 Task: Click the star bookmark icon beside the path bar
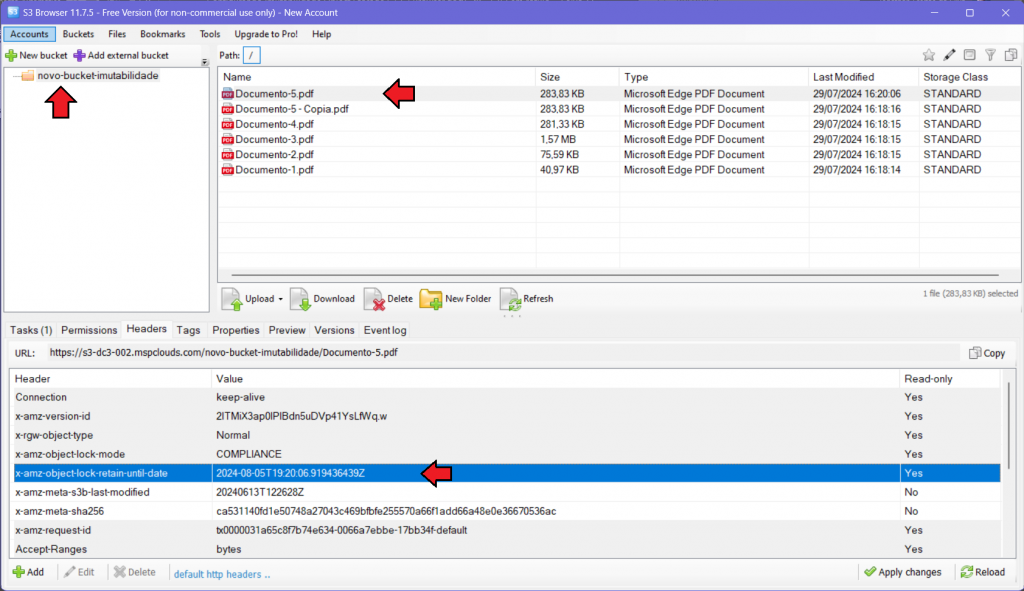point(929,56)
